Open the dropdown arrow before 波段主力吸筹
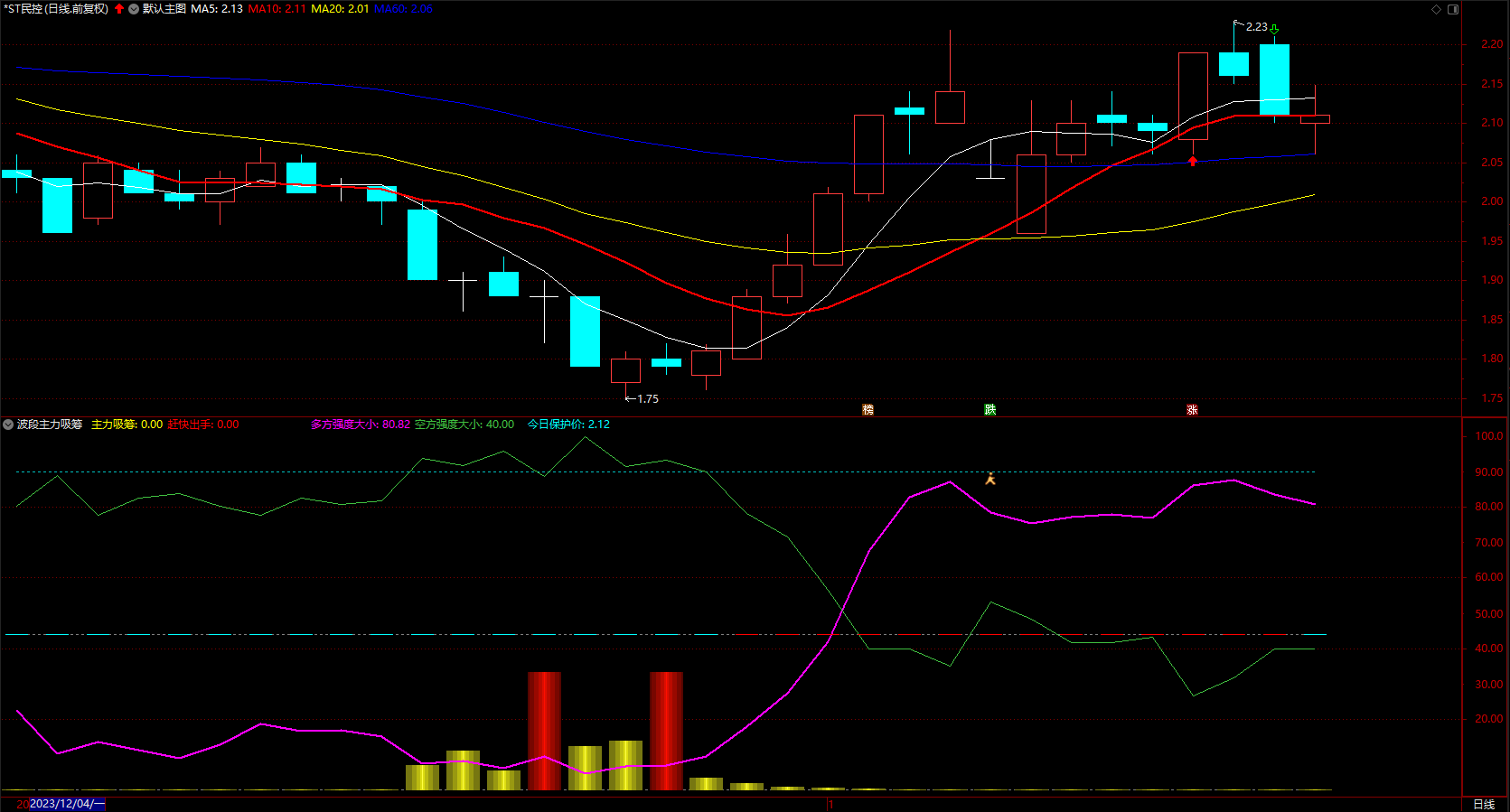1510x812 pixels. 8,425
